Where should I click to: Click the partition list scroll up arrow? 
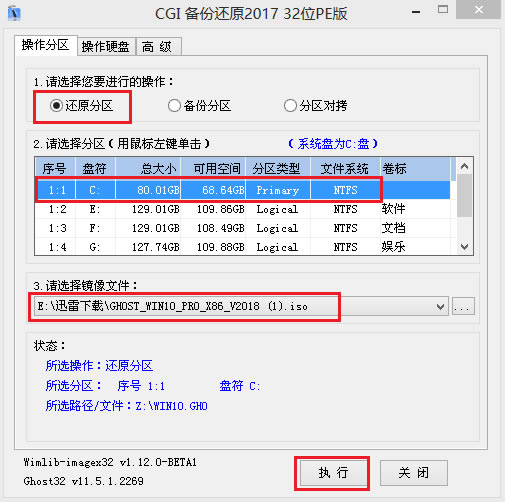pyautogui.click(x=465, y=166)
